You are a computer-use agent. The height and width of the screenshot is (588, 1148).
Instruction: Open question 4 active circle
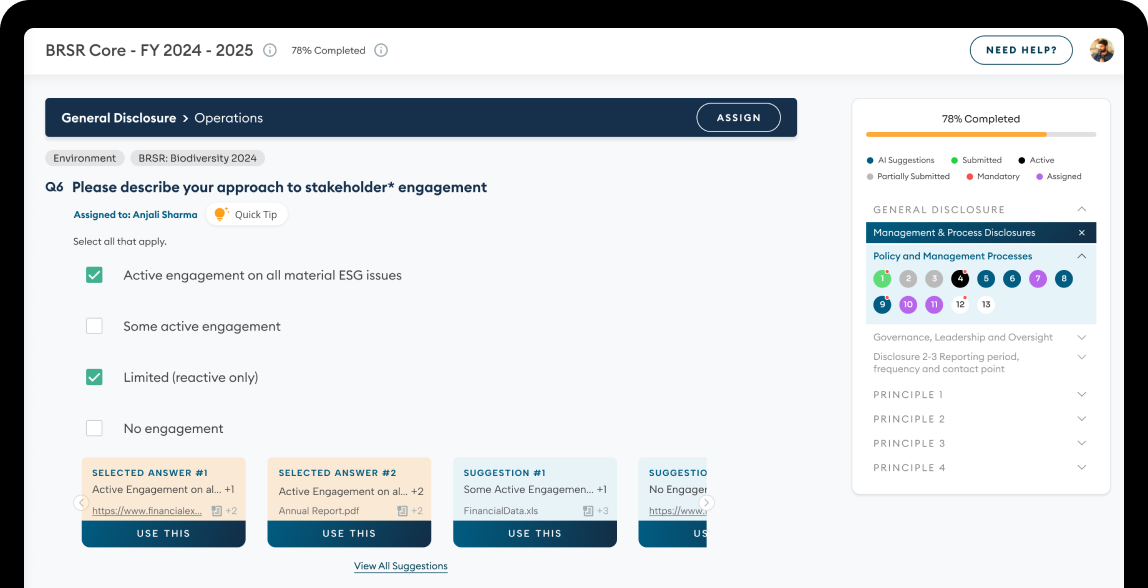tap(960, 279)
